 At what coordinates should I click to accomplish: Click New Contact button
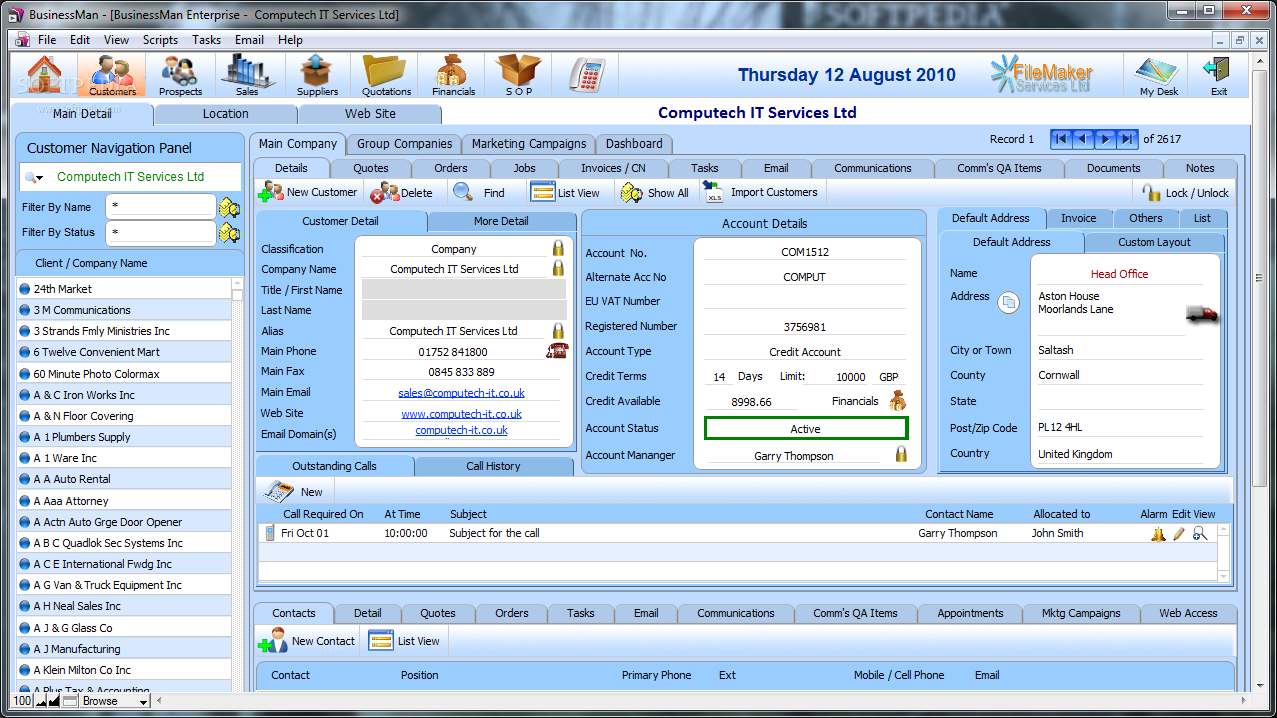(x=307, y=641)
